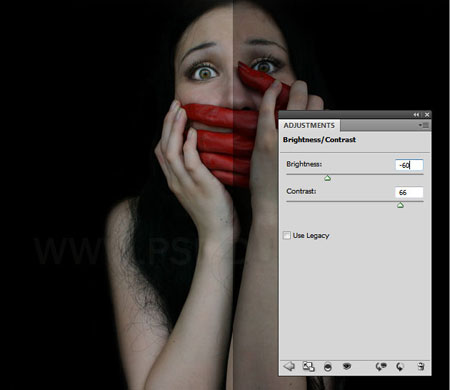This screenshot has height=390, width=450.
Task: Return to the adjustment list with back arrow
Action: pos(289,367)
